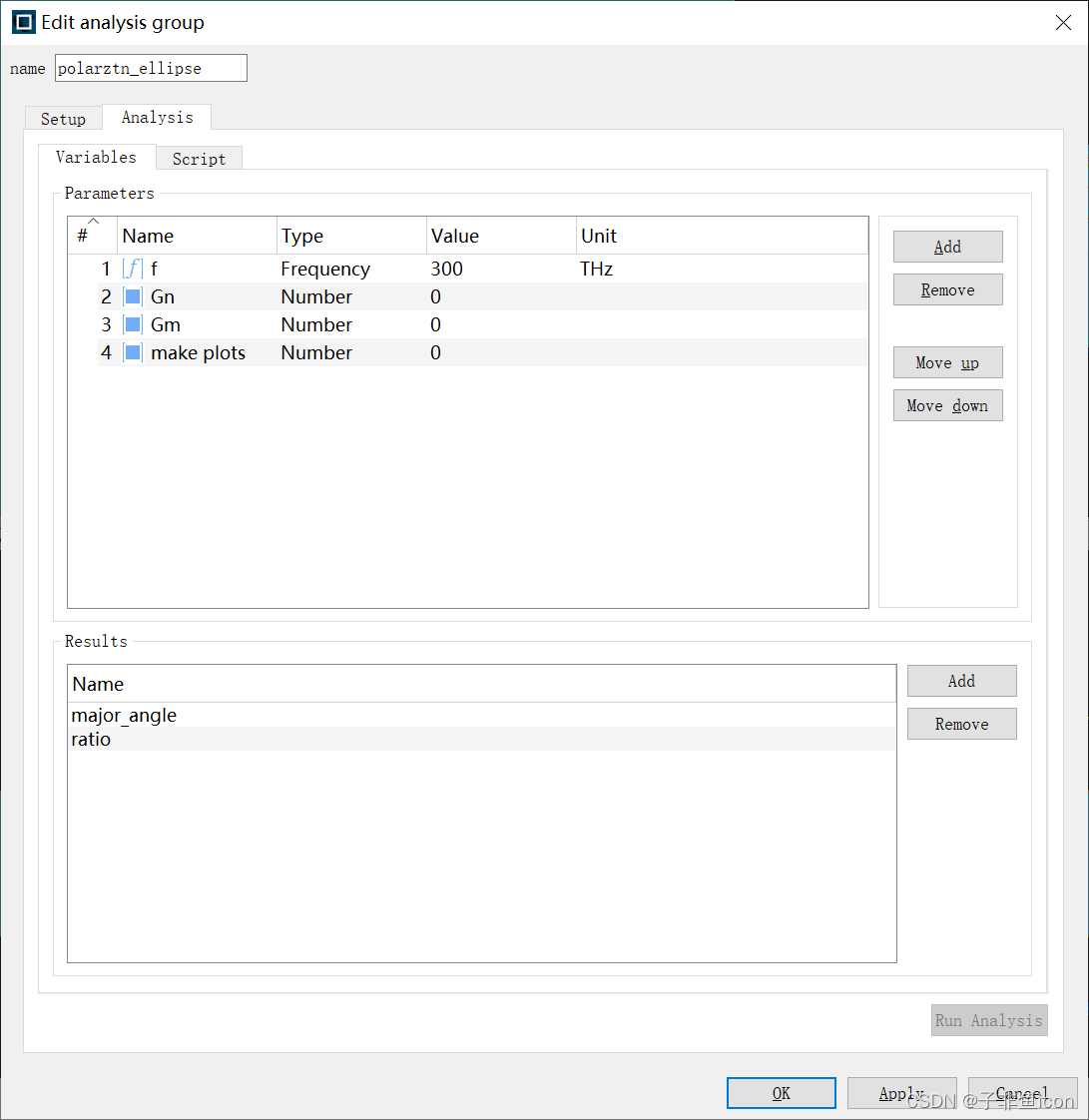Click the Apply button

click(902, 1093)
